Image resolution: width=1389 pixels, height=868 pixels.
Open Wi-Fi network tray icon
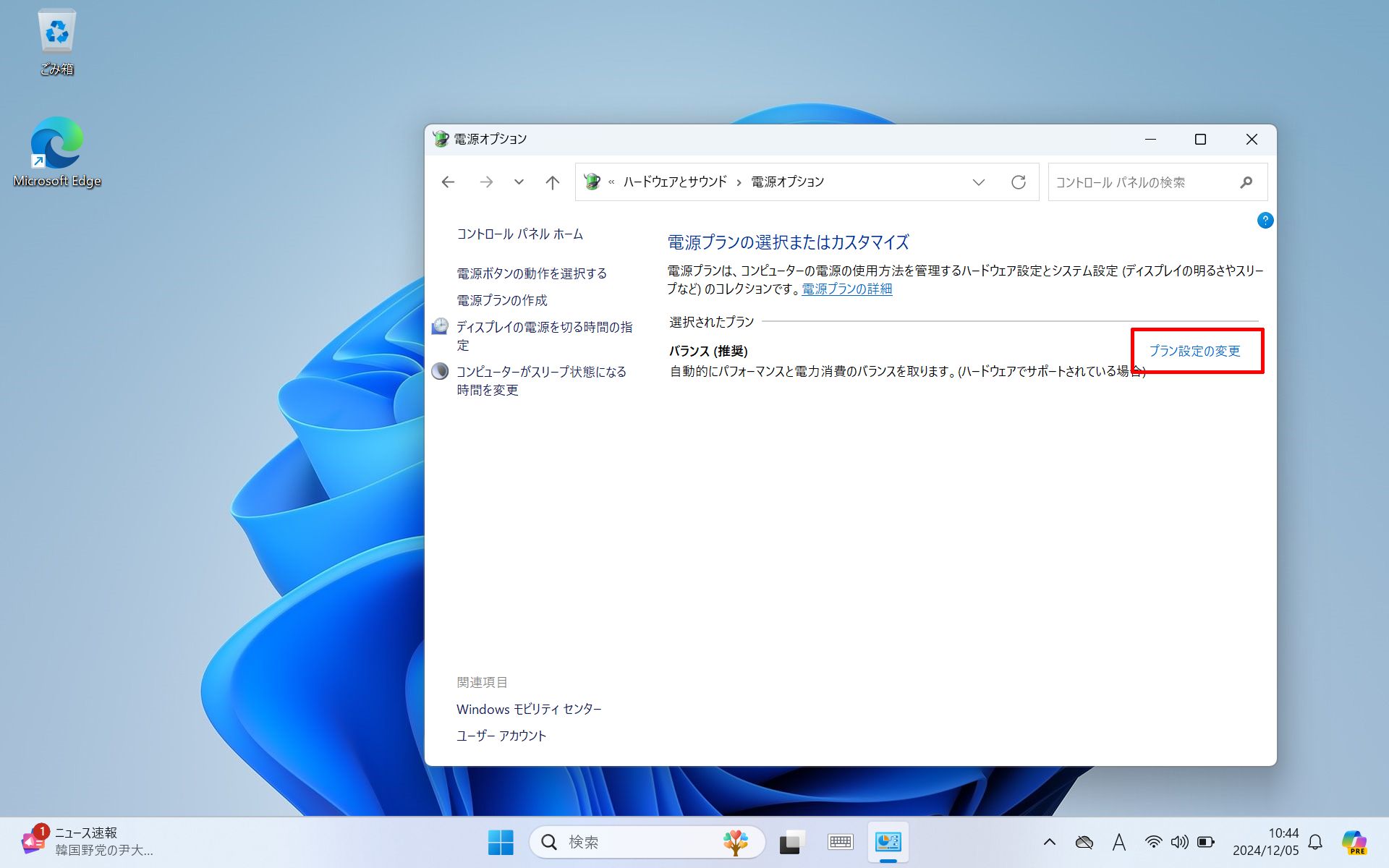[x=1153, y=842]
